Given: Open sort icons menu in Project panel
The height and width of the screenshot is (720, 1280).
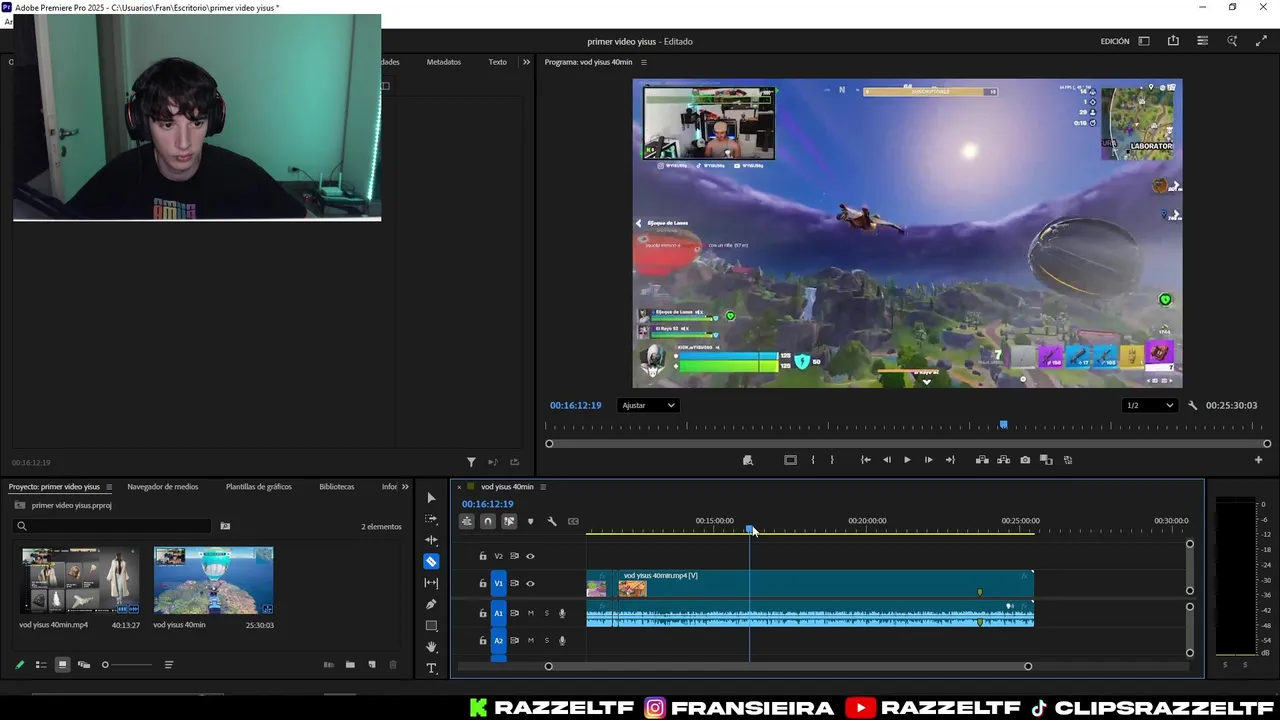Looking at the screenshot, I should point(168,665).
